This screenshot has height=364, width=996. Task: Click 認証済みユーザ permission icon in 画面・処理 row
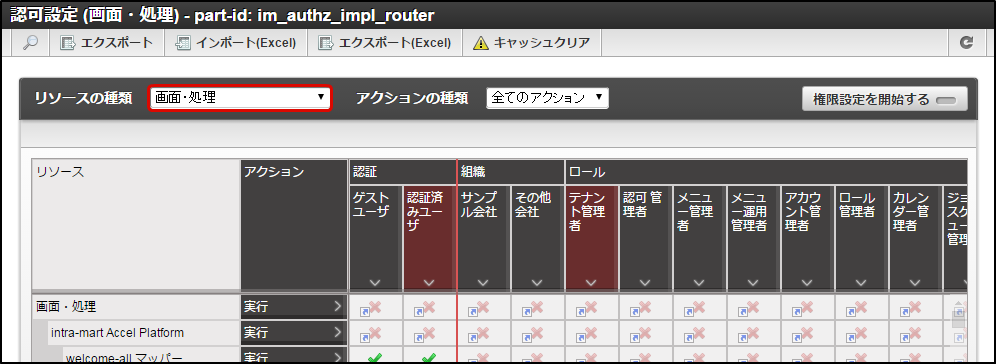pyautogui.click(x=424, y=308)
